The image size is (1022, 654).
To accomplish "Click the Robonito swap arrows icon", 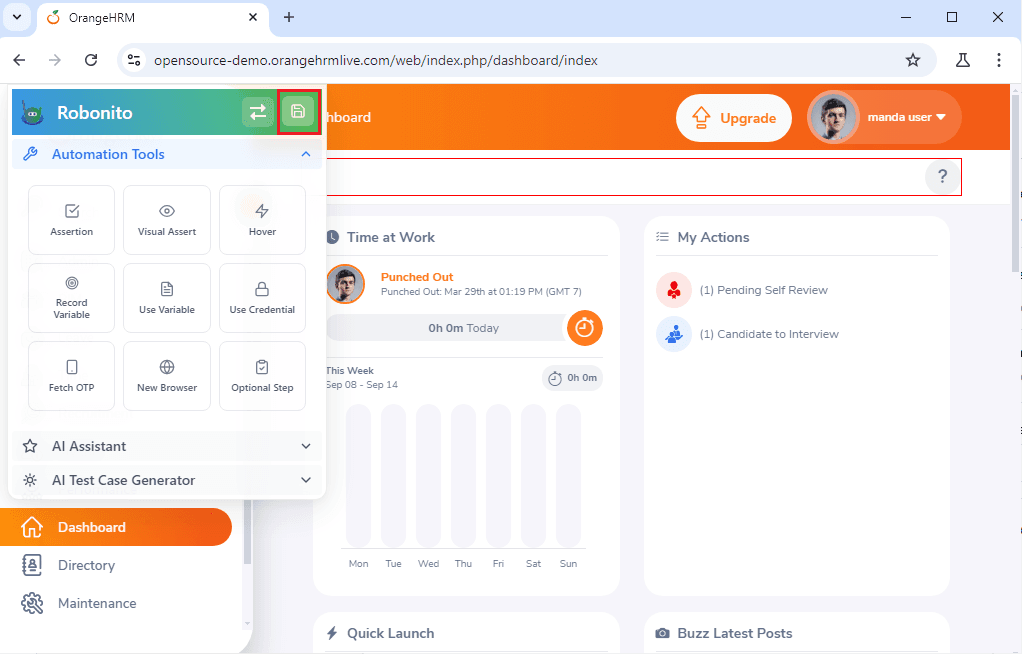I will (x=258, y=112).
